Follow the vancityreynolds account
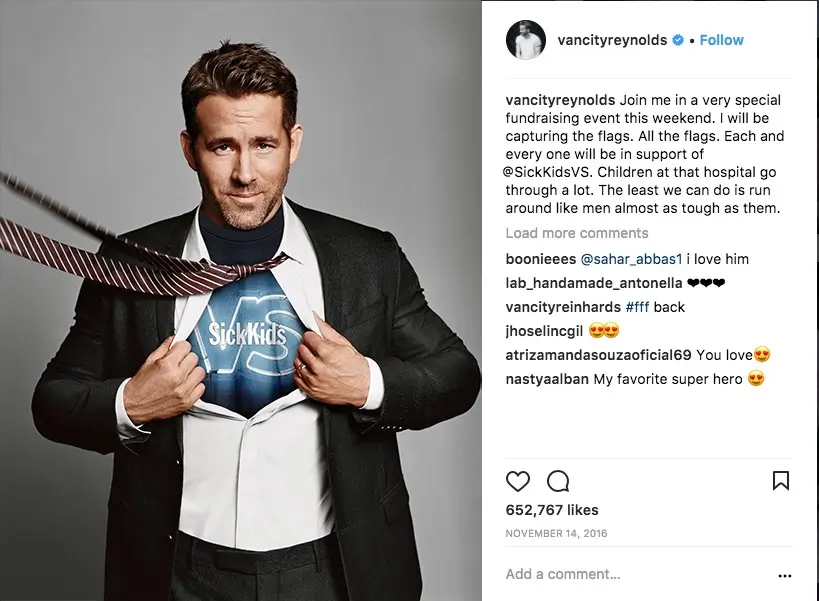Screen dimensions: 819x601 [x=721, y=40]
